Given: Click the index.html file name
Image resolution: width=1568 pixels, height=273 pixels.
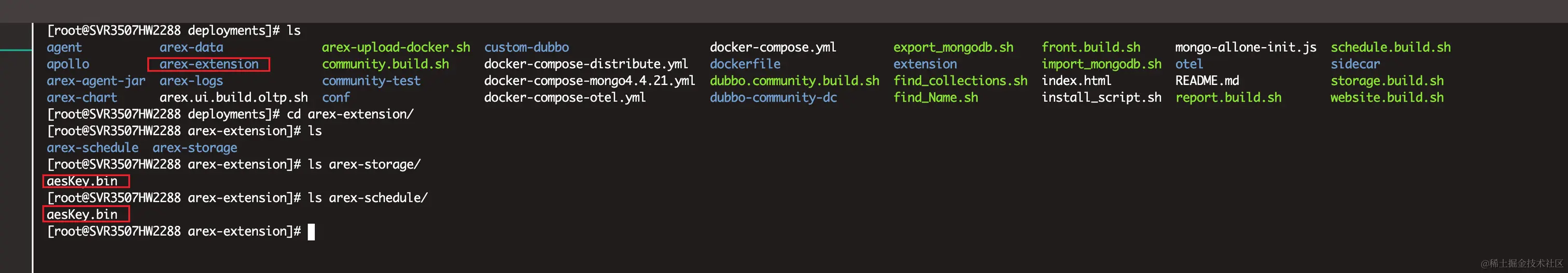Looking at the screenshot, I should tap(1075, 81).
